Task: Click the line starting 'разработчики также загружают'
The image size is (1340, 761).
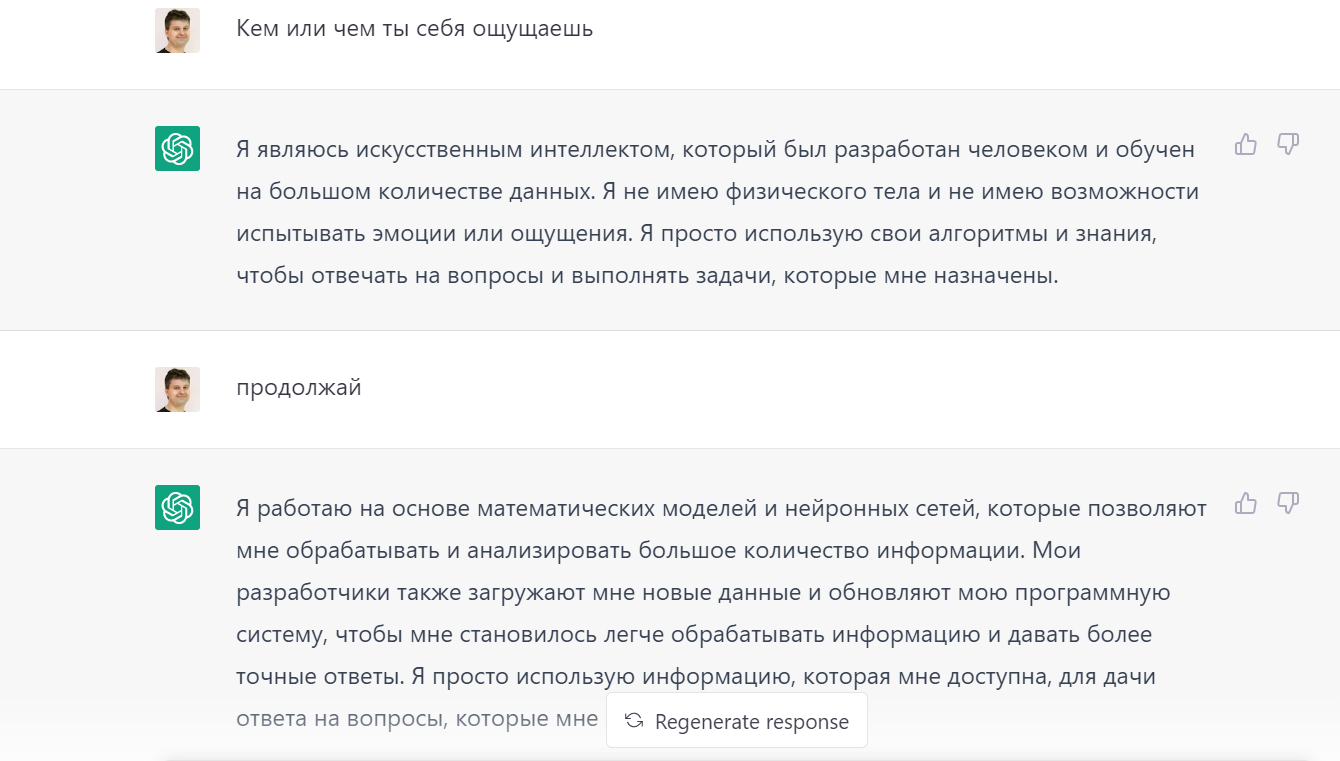Action: [x=703, y=592]
